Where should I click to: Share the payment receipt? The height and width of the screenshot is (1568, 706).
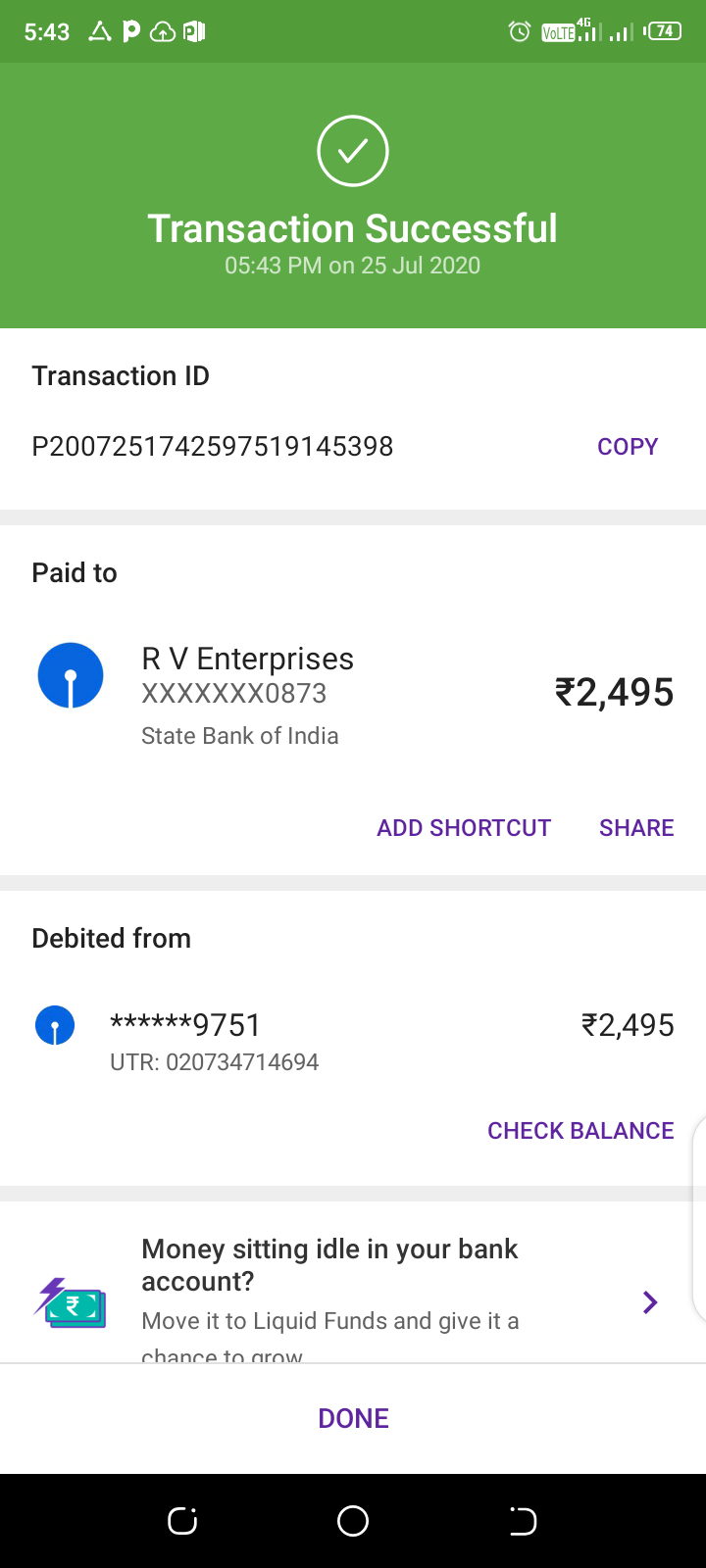(636, 828)
